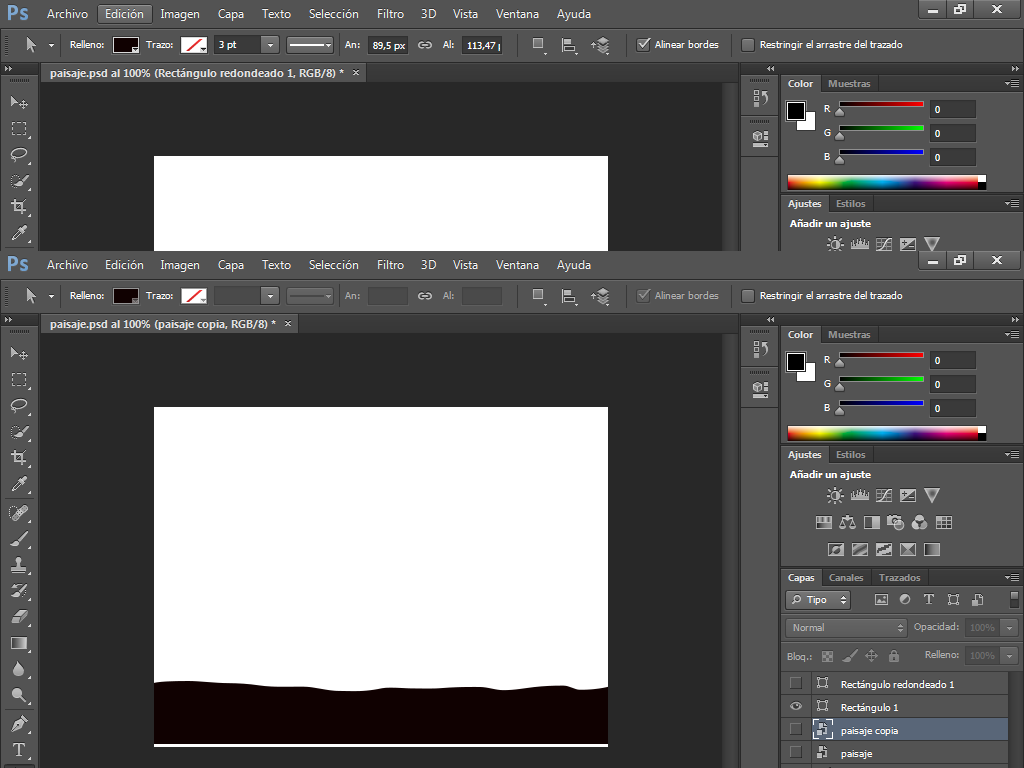This screenshot has height=768, width=1024.
Task: Choose the Clone Stamp tool
Action: point(19,566)
